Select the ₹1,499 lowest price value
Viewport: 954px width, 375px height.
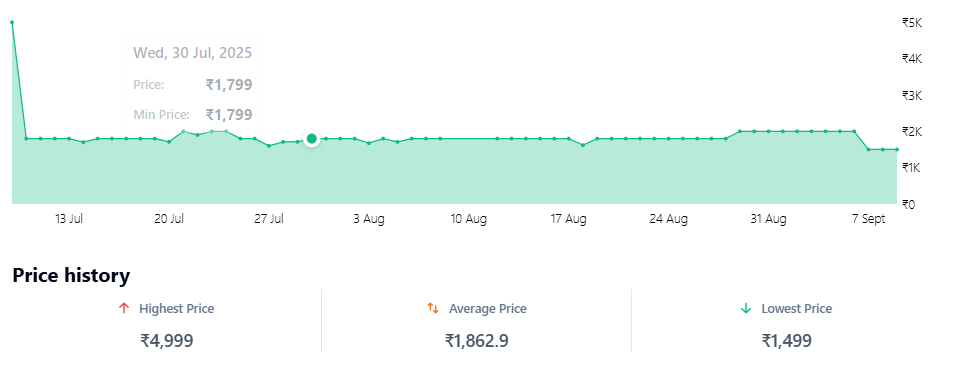pyautogui.click(x=786, y=340)
